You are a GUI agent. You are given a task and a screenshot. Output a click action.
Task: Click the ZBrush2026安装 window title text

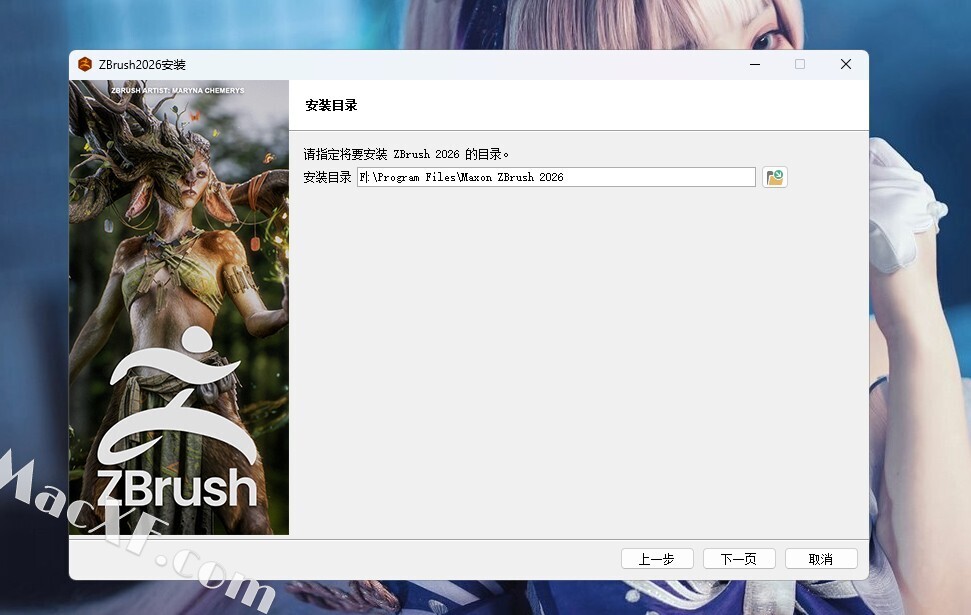[142, 65]
